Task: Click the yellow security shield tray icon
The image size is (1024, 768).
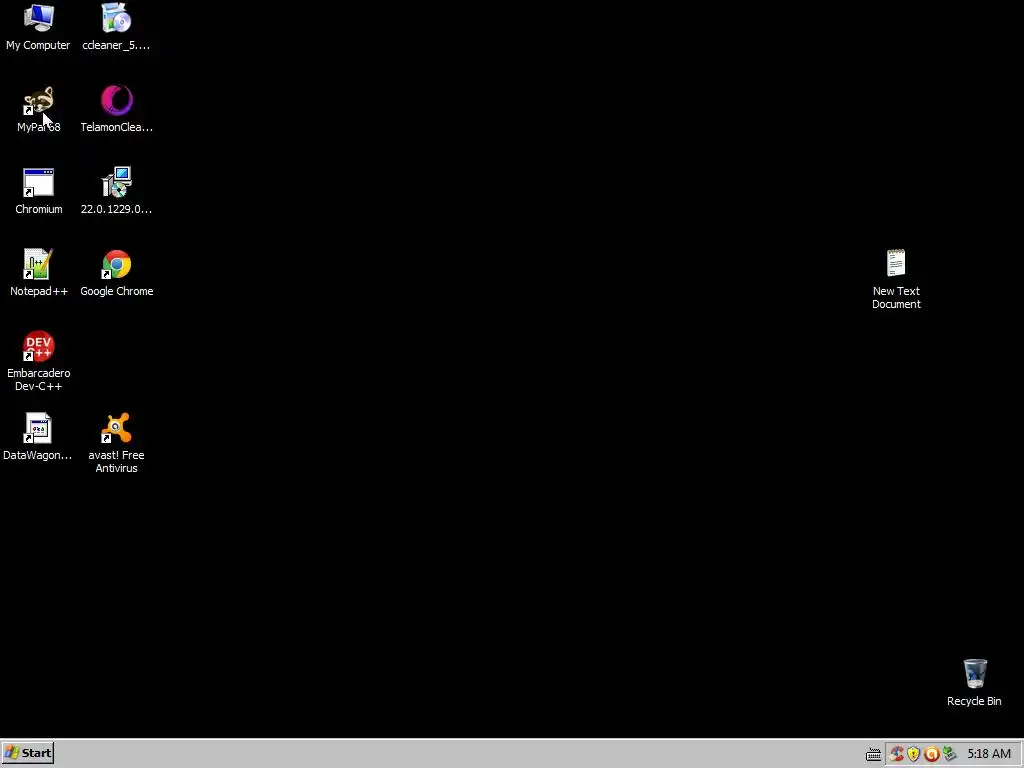Action: (914, 754)
